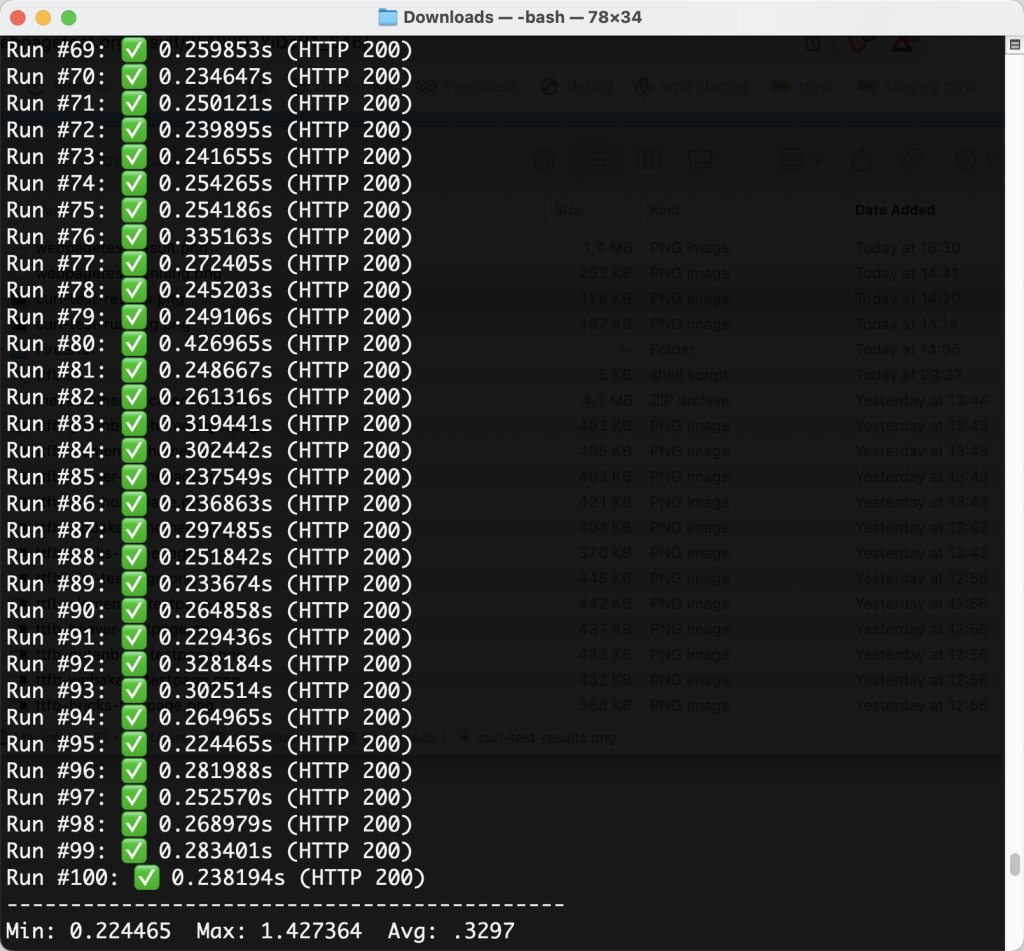Click the green checkmark on Run #88
The height and width of the screenshot is (951, 1024).
[x=134, y=557]
